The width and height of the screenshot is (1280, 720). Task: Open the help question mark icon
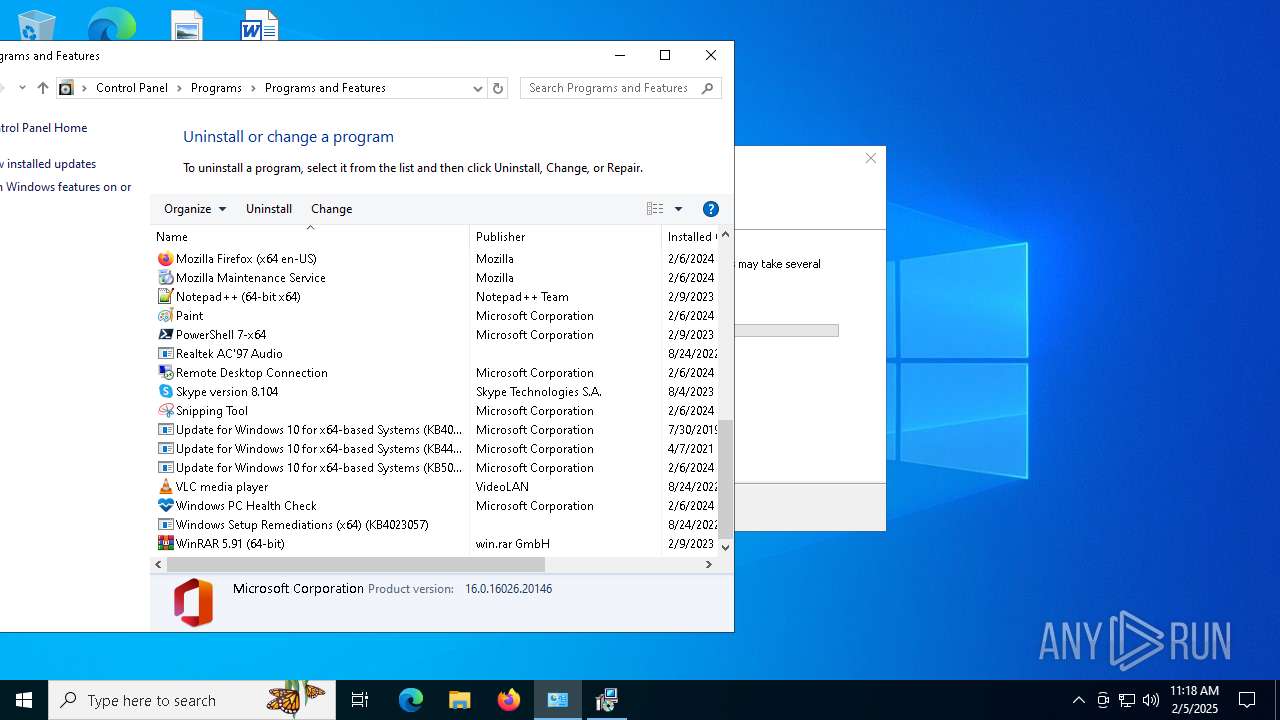711,209
